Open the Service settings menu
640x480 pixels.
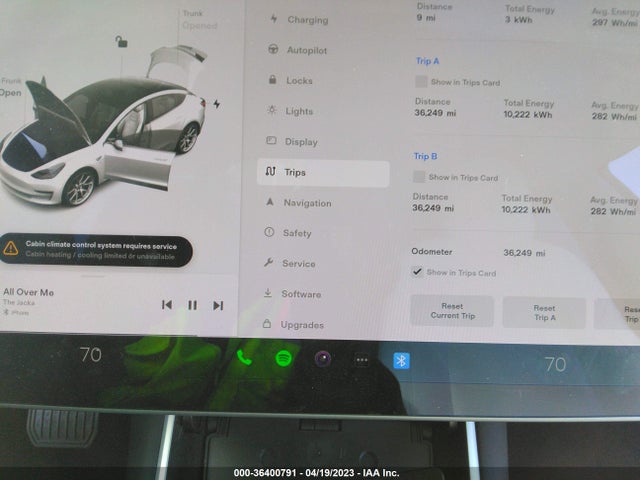(x=289, y=263)
